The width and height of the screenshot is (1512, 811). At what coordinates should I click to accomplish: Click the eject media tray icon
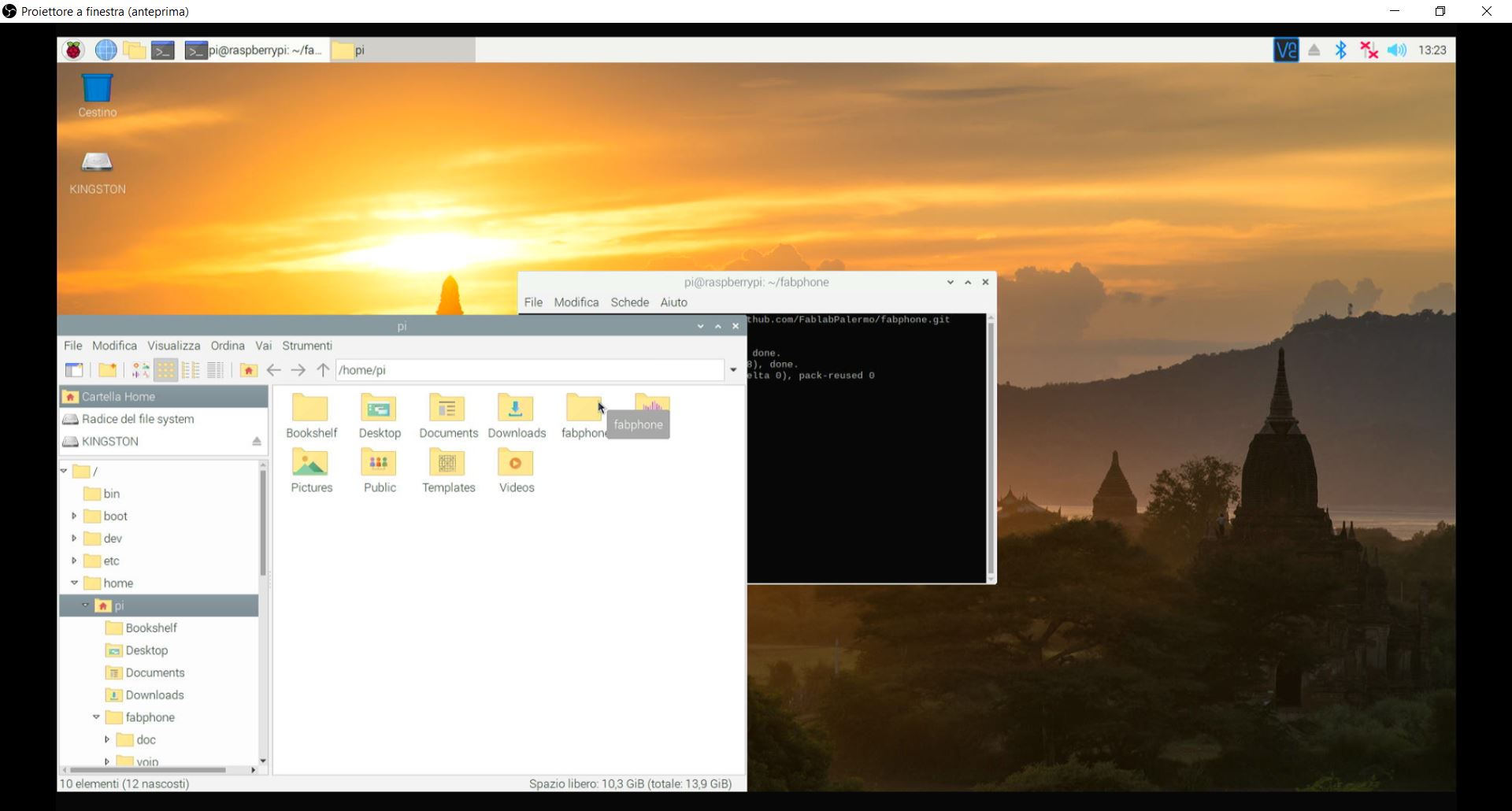pos(1314,50)
